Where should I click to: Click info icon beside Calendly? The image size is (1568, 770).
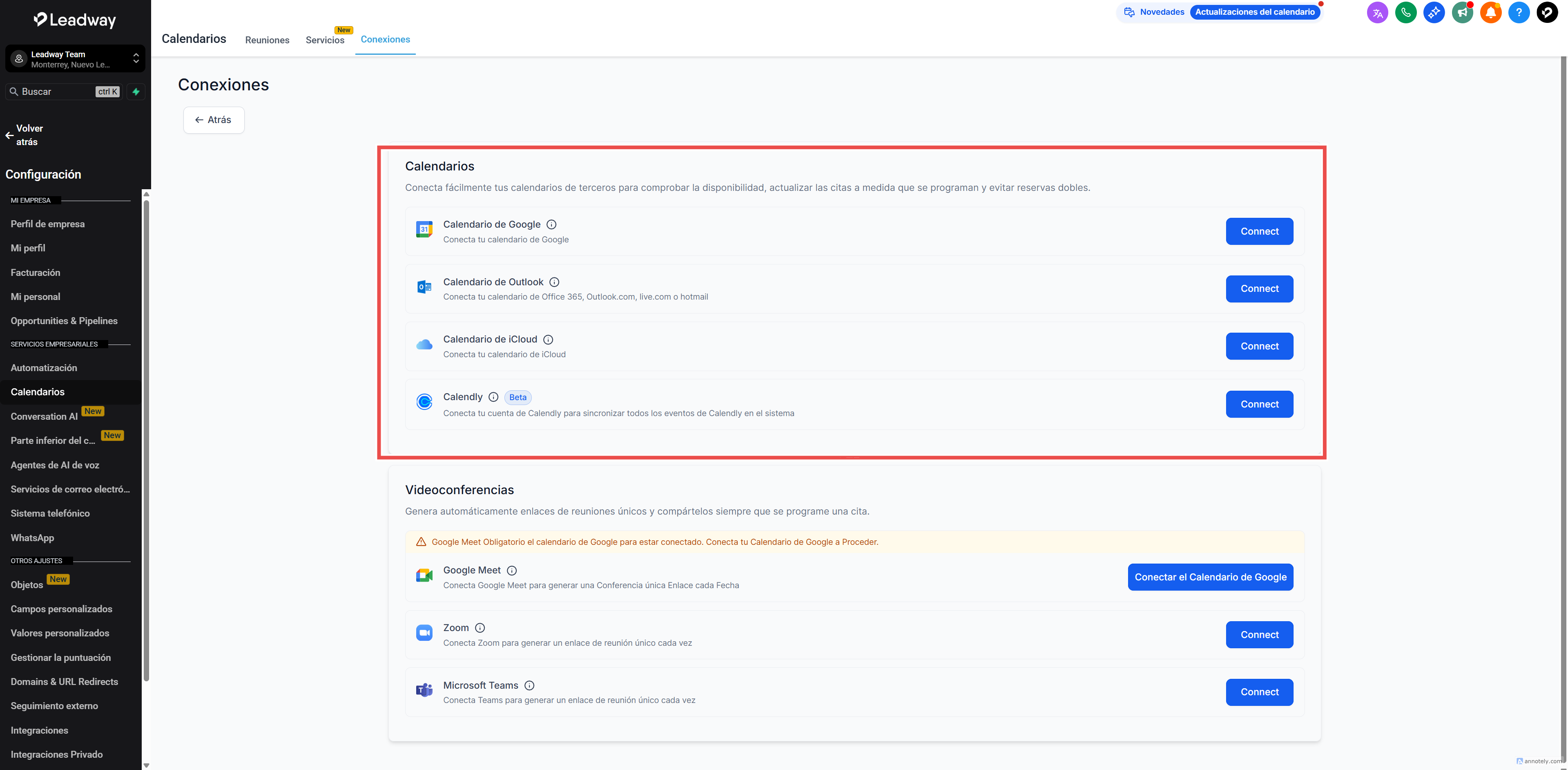494,397
